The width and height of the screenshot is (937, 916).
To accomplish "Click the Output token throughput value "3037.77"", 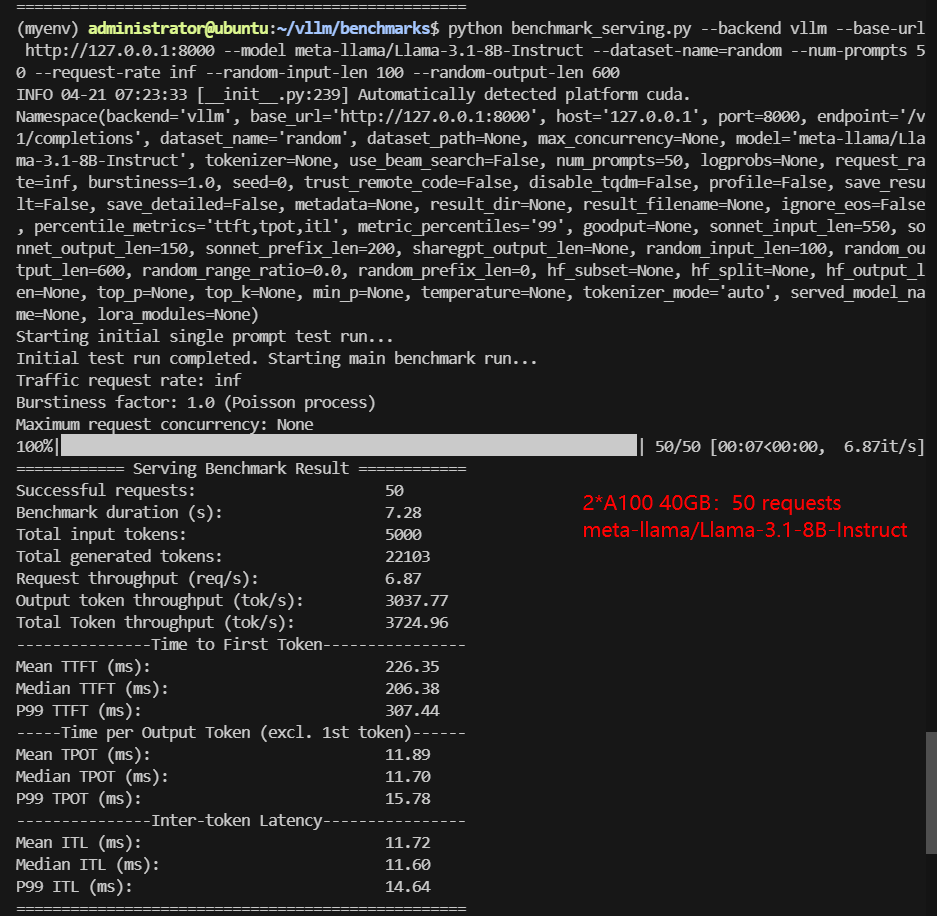I will pos(417,601).
